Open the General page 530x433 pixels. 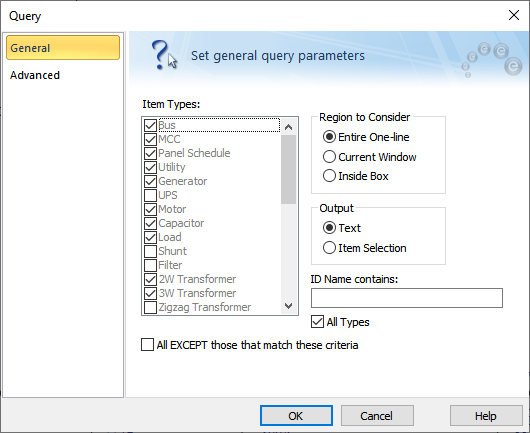[x=63, y=48]
